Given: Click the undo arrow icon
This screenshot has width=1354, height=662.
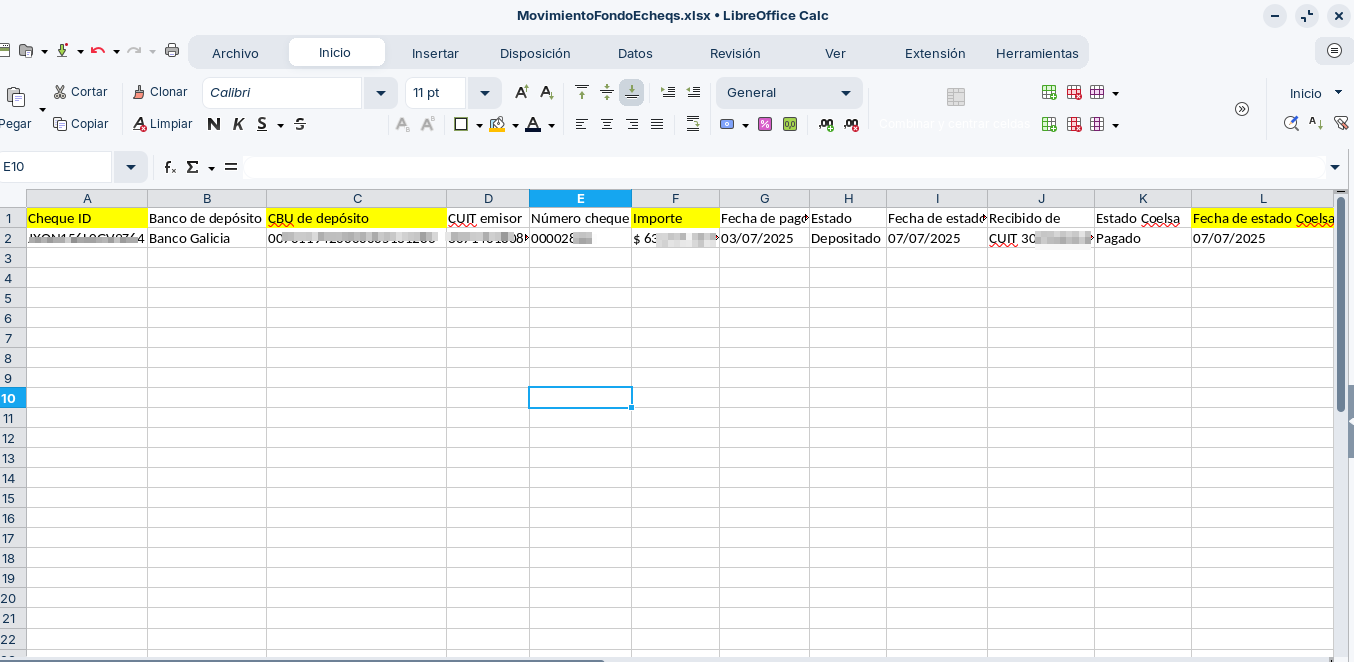Looking at the screenshot, I should tap(97, 51).
